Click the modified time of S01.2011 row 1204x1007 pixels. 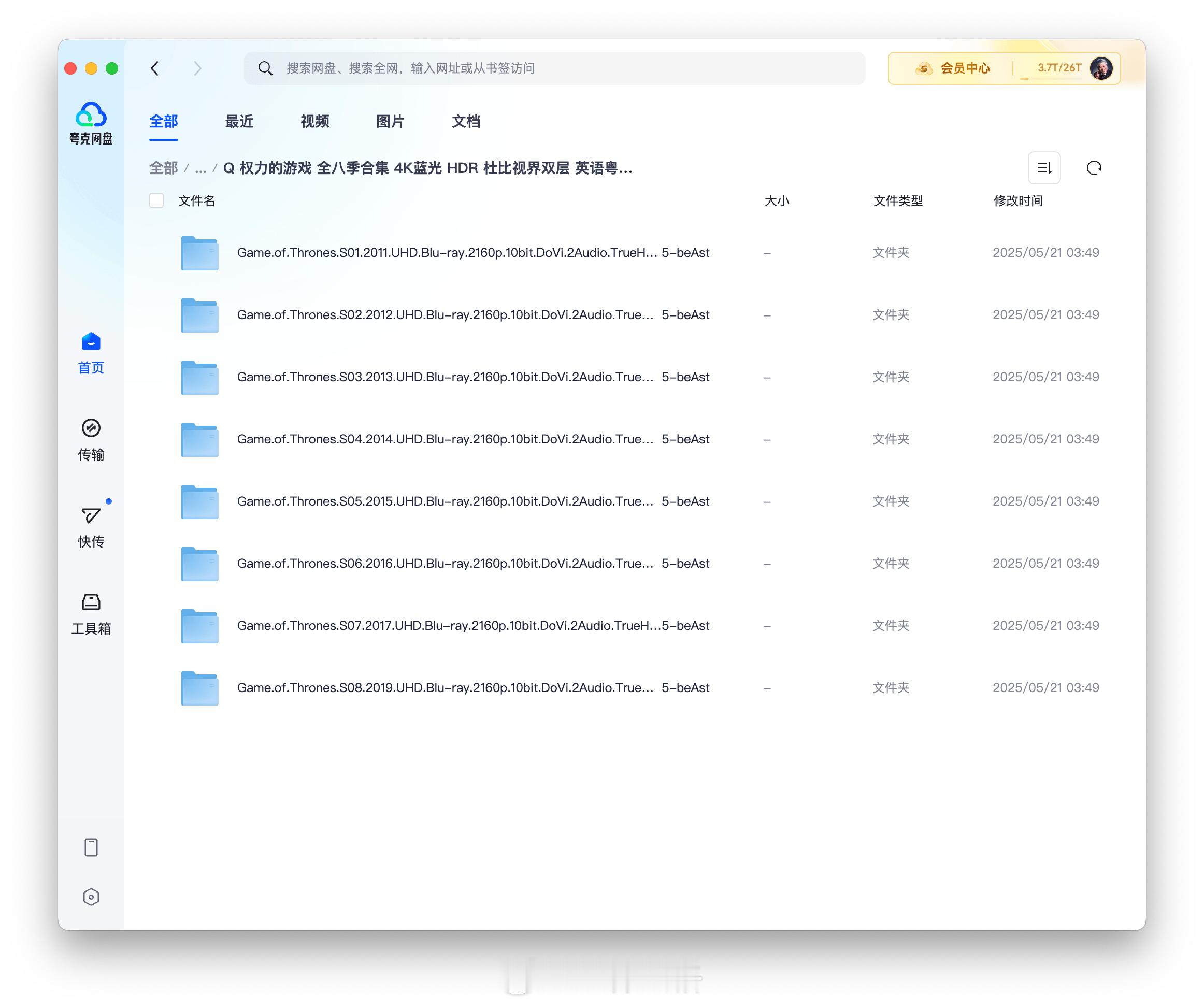[x=1046, y=253]
